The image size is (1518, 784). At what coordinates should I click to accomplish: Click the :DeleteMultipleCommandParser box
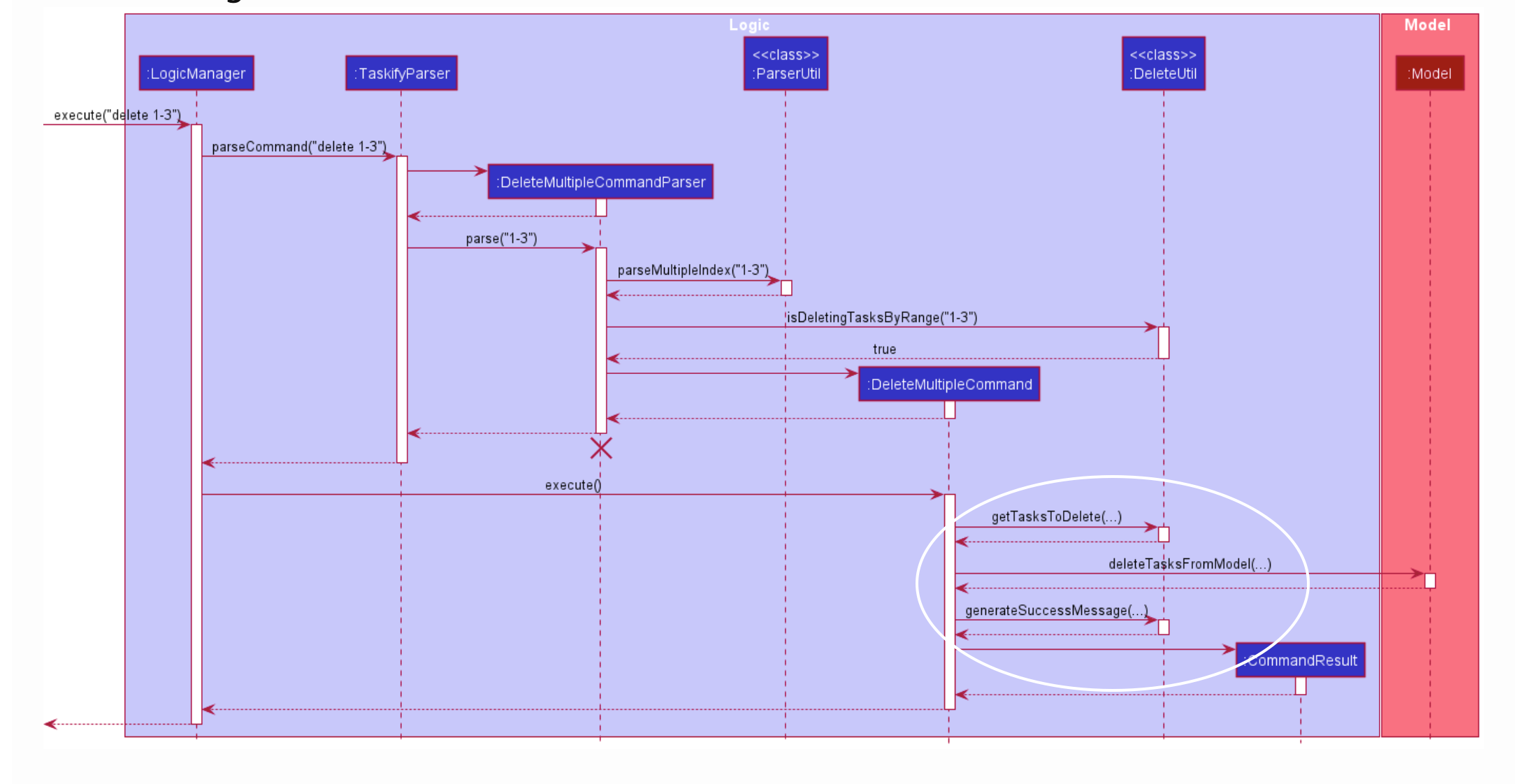pos(600,182)
